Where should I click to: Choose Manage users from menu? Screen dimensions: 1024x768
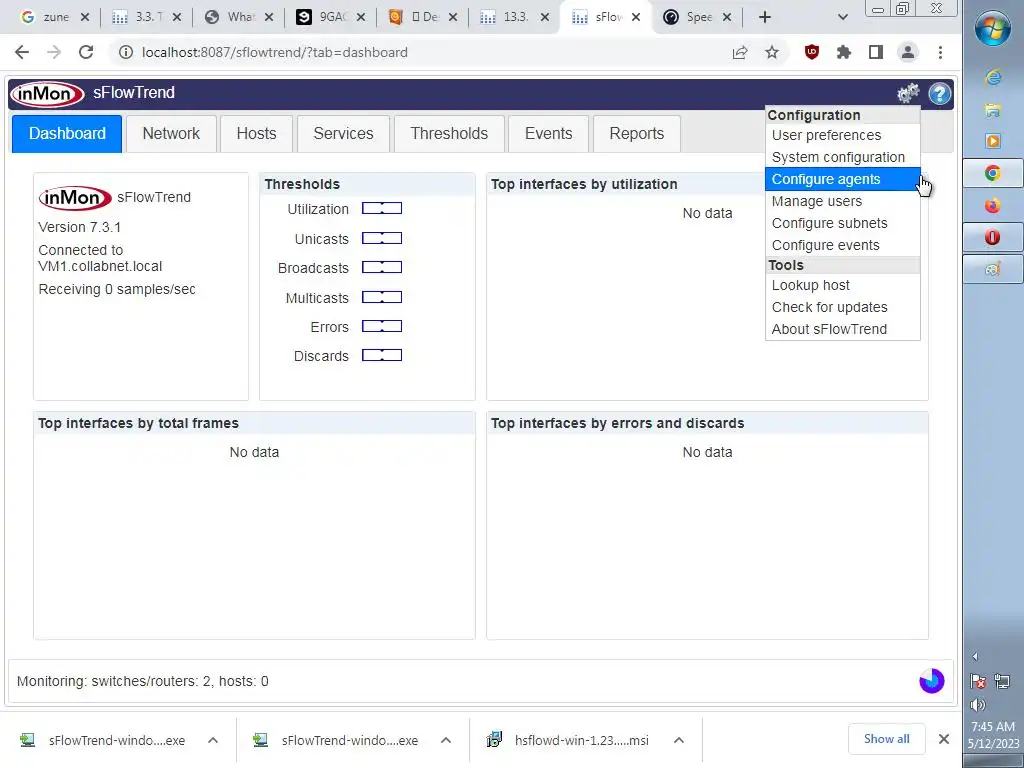pos(842,201)
